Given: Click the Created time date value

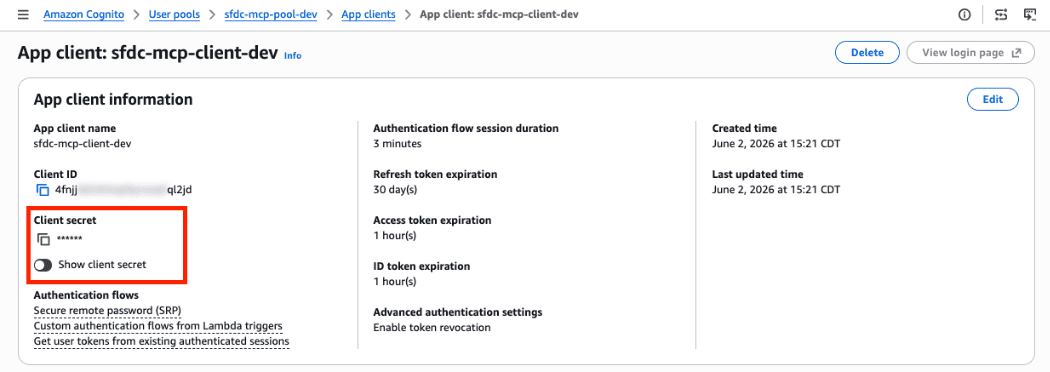Looking at the screenshot, I should pyautogui.click(x=776, y=143).
